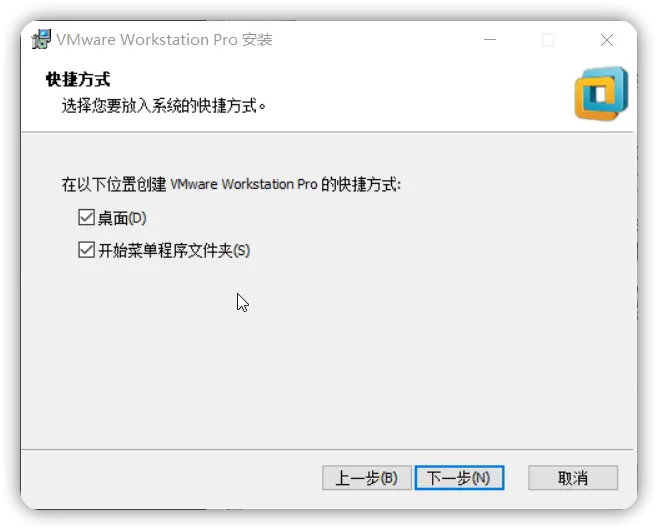Click the 下一步(N) button
This screenshot has height=530, width=658.
click(x=459, y=478)
